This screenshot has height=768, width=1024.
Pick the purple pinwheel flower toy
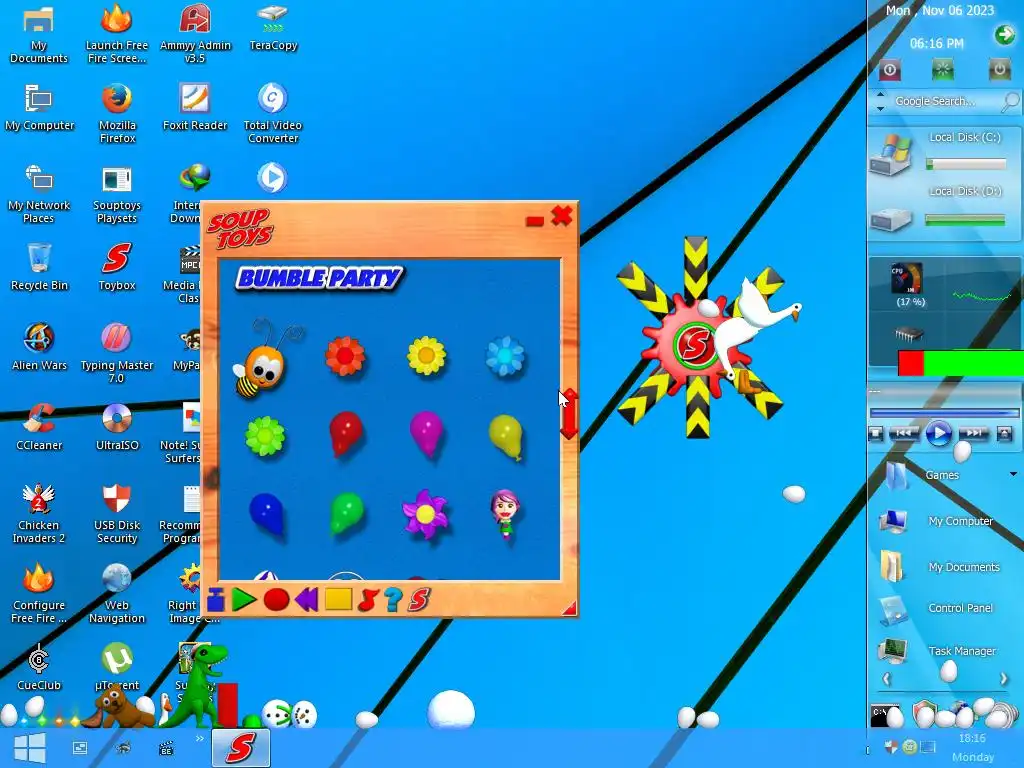tap(425, 514)
